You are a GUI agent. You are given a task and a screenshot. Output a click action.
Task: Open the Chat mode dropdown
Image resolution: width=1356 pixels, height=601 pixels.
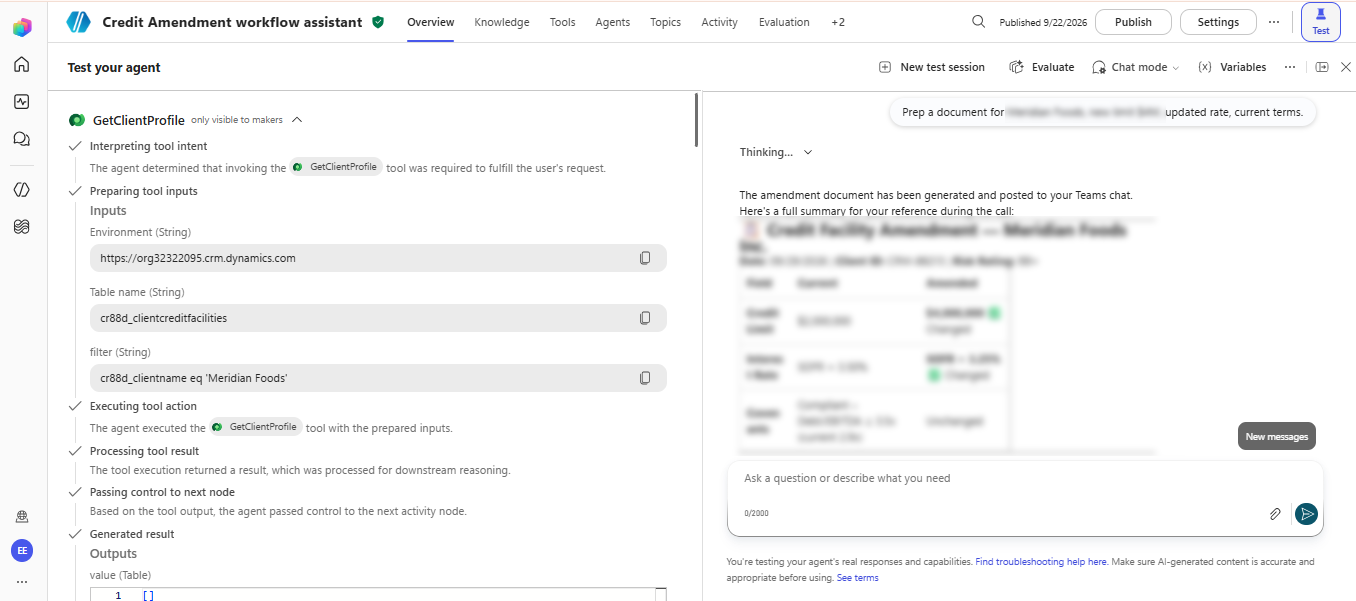[x=1135, y=67]
